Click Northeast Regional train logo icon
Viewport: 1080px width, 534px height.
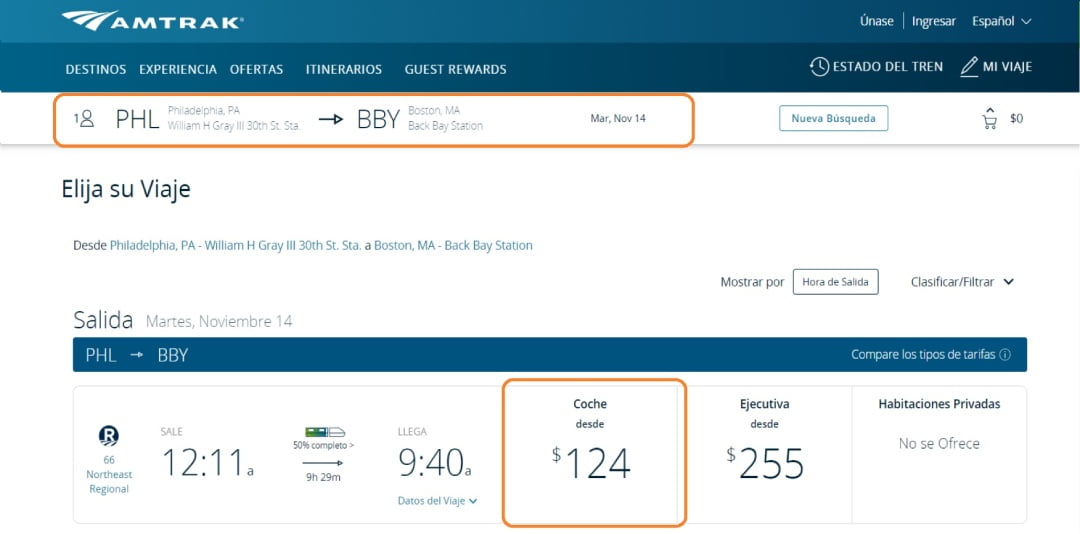108,435
